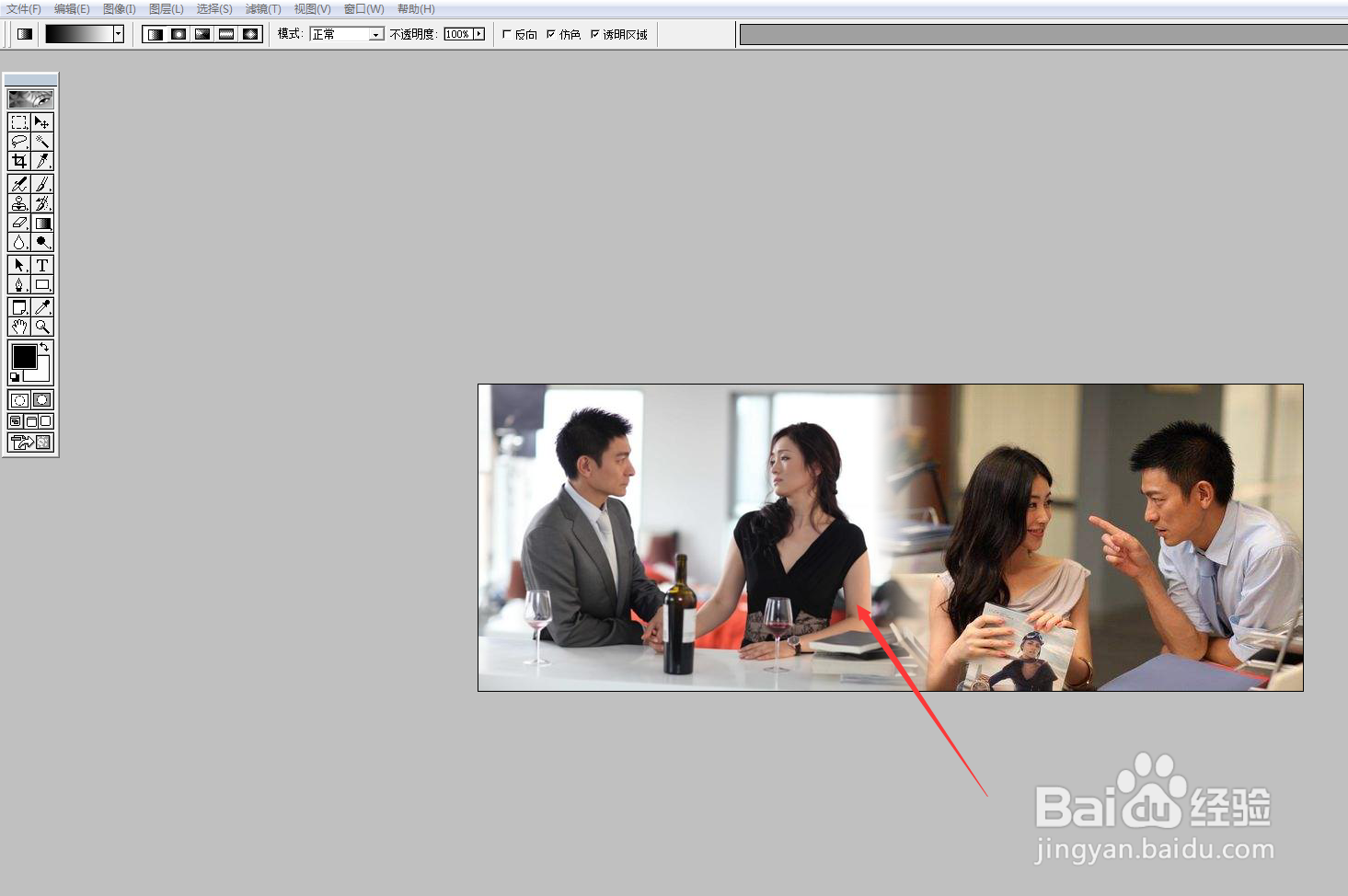
Task: Select the Type tool
Action: (x=42, y=265)
